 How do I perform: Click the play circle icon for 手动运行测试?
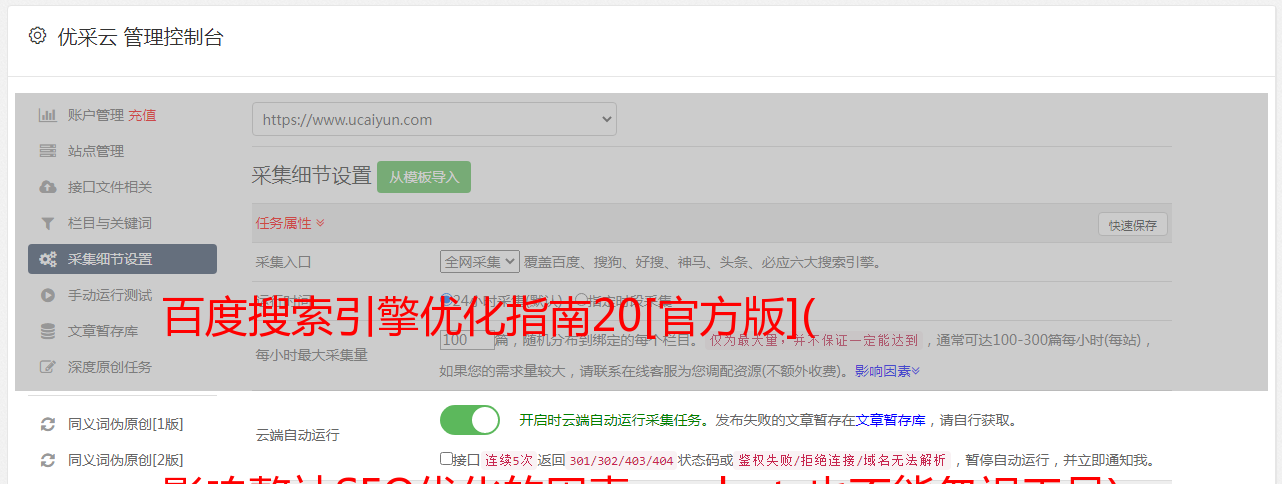tap(47, 295)
